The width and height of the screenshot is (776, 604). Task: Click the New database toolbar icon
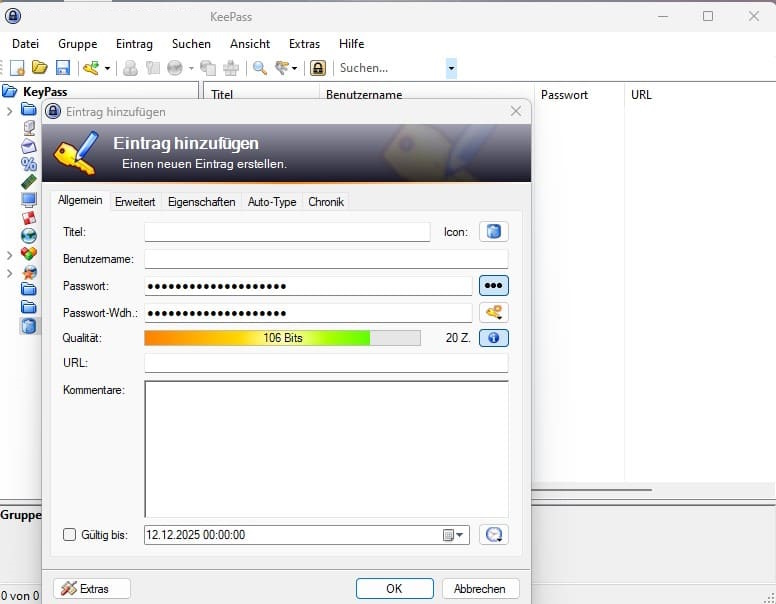17,68
